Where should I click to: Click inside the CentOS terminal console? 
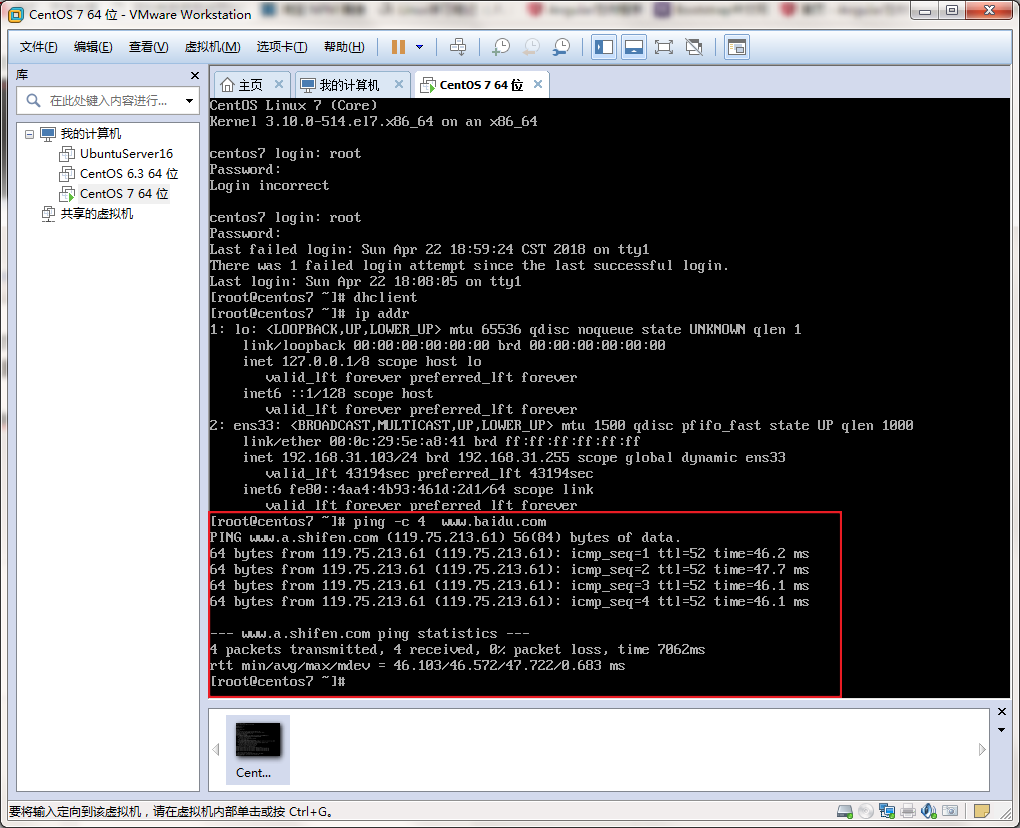(x=609, y=397)
